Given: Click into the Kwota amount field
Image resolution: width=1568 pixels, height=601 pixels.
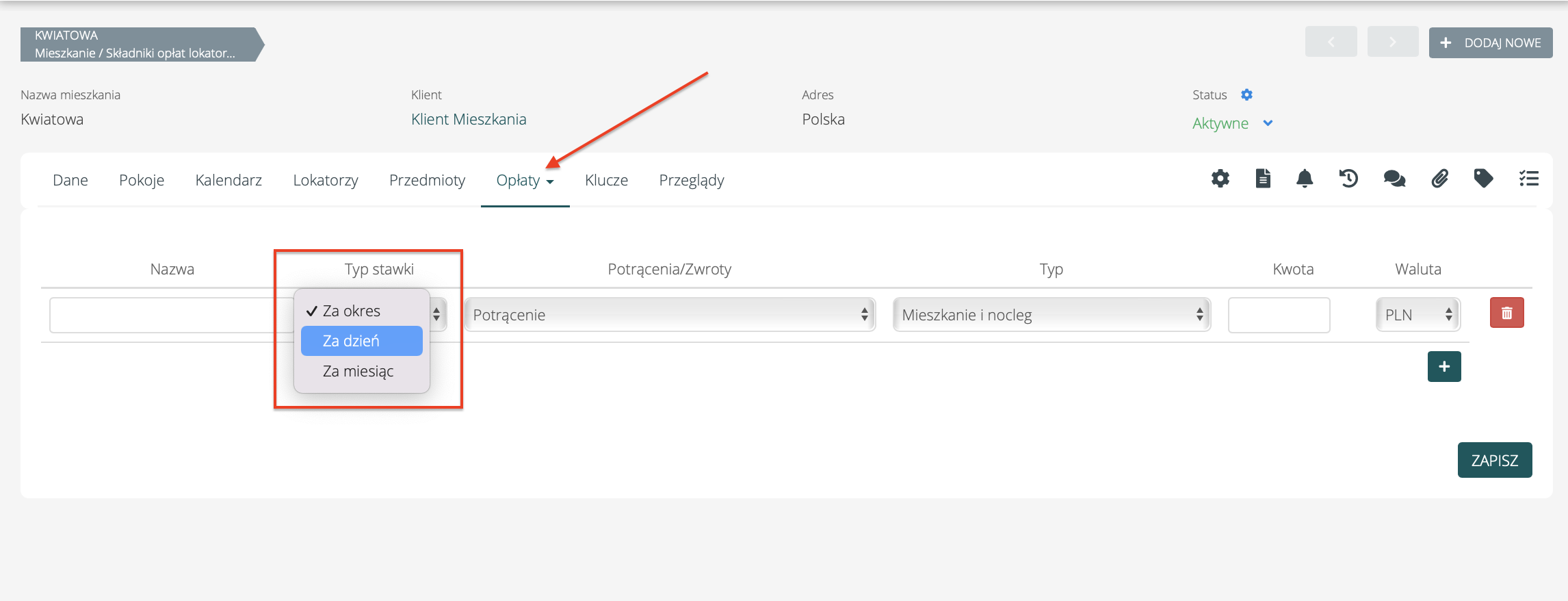Looking at the screenshot, I should (1278, 315).
